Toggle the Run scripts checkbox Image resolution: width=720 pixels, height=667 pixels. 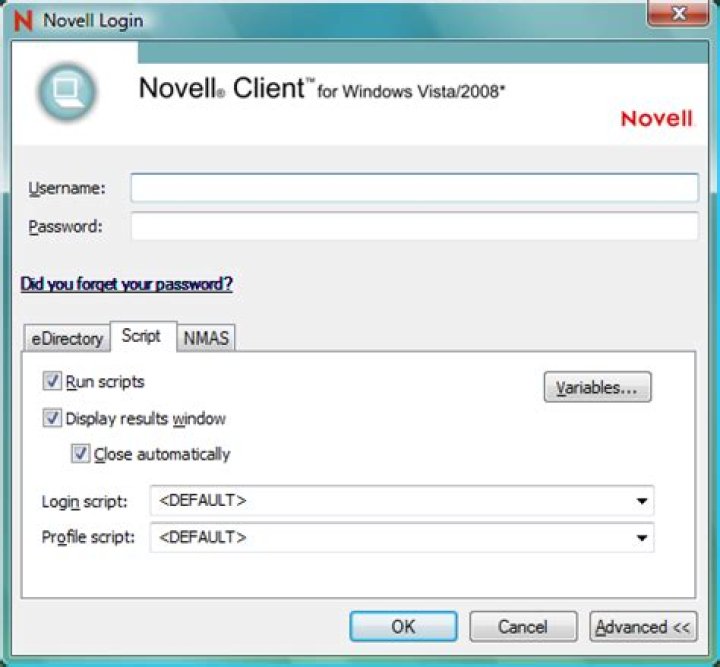(52, 381)
